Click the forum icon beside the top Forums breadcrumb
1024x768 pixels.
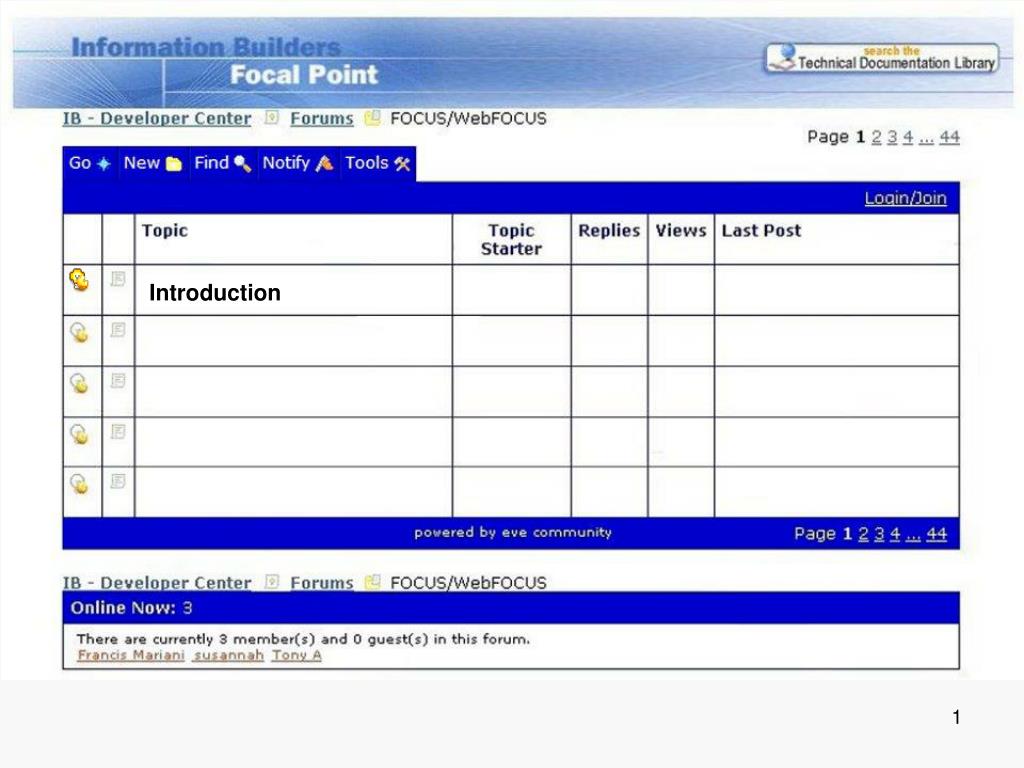click(x=272, y=118)
